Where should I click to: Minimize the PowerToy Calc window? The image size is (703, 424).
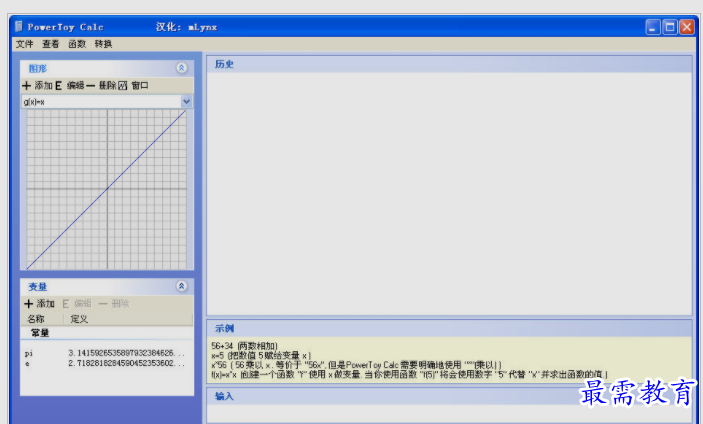653,27
